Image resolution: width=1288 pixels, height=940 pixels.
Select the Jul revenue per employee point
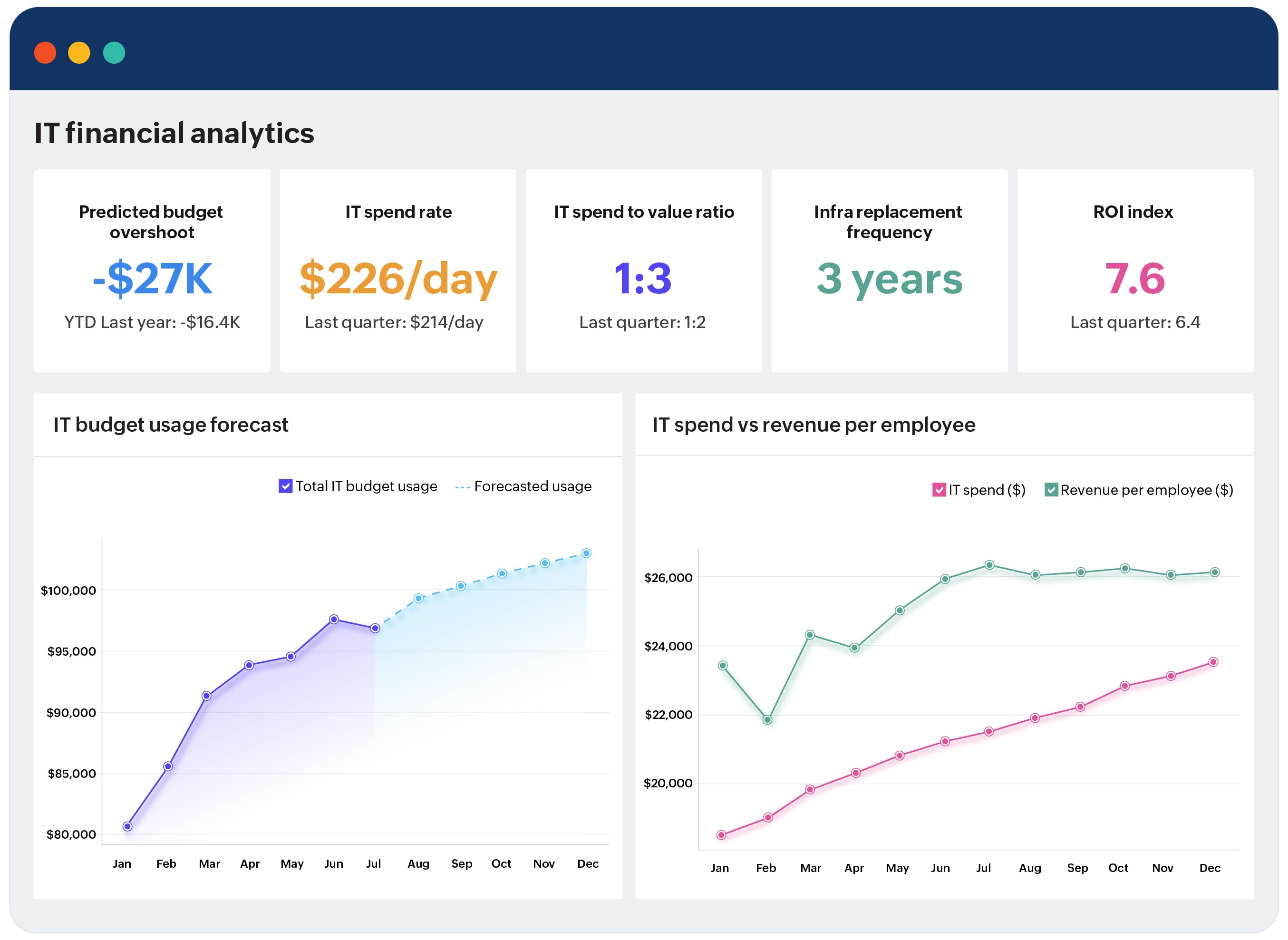click(x=989, y=565)
